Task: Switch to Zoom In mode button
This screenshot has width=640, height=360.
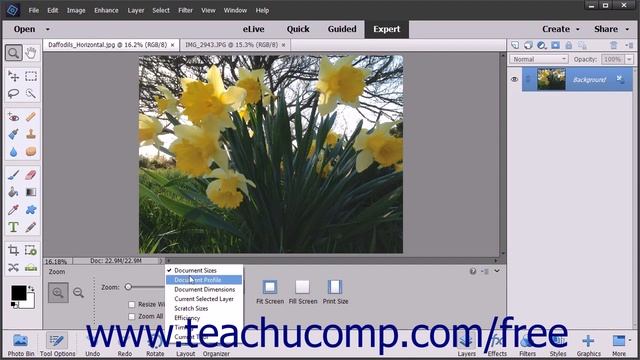Action: coord(58,292)
